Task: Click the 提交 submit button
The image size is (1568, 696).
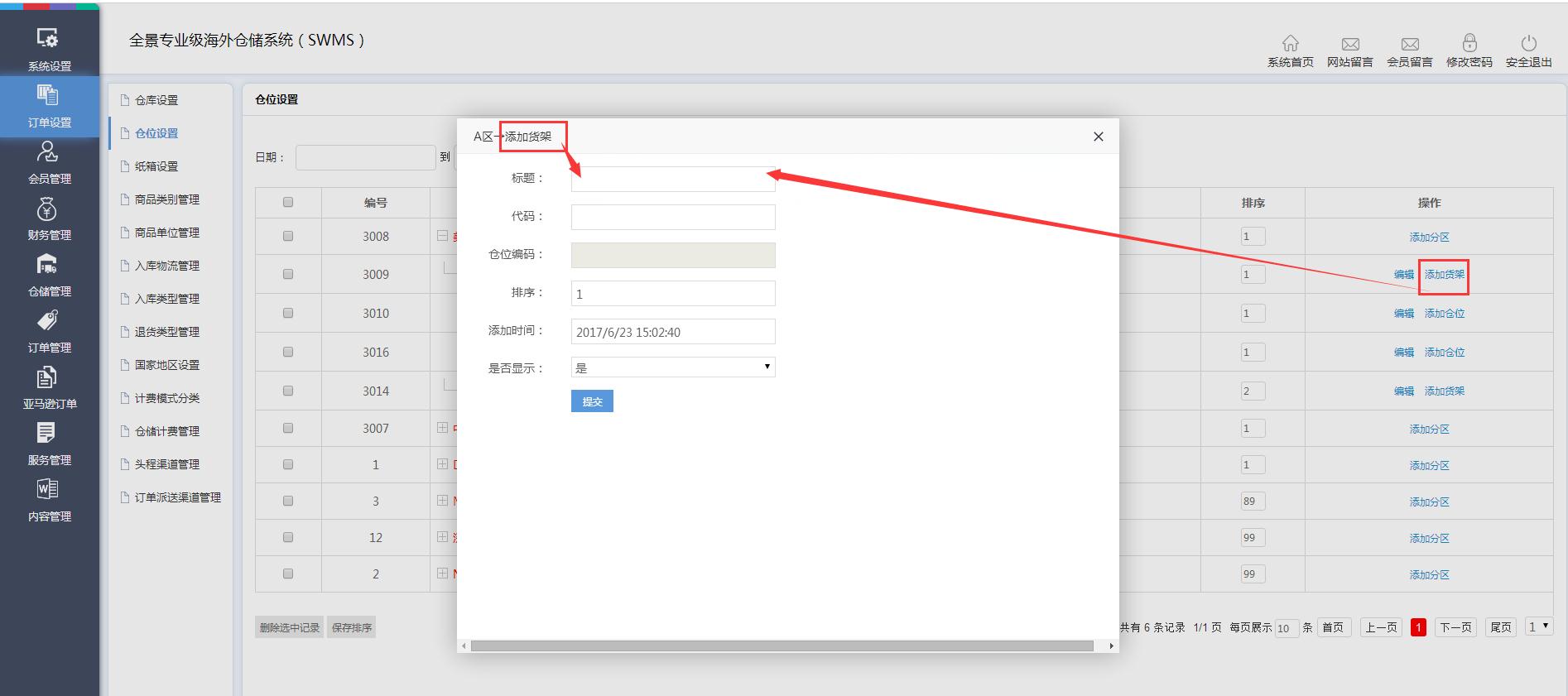Action: click(x=592, y=401)
